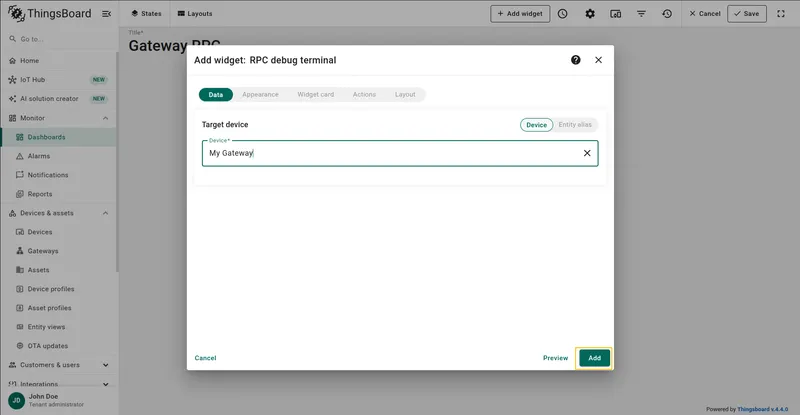Open the widget help icon
This screenshot has height=415, width=800.
576,60
